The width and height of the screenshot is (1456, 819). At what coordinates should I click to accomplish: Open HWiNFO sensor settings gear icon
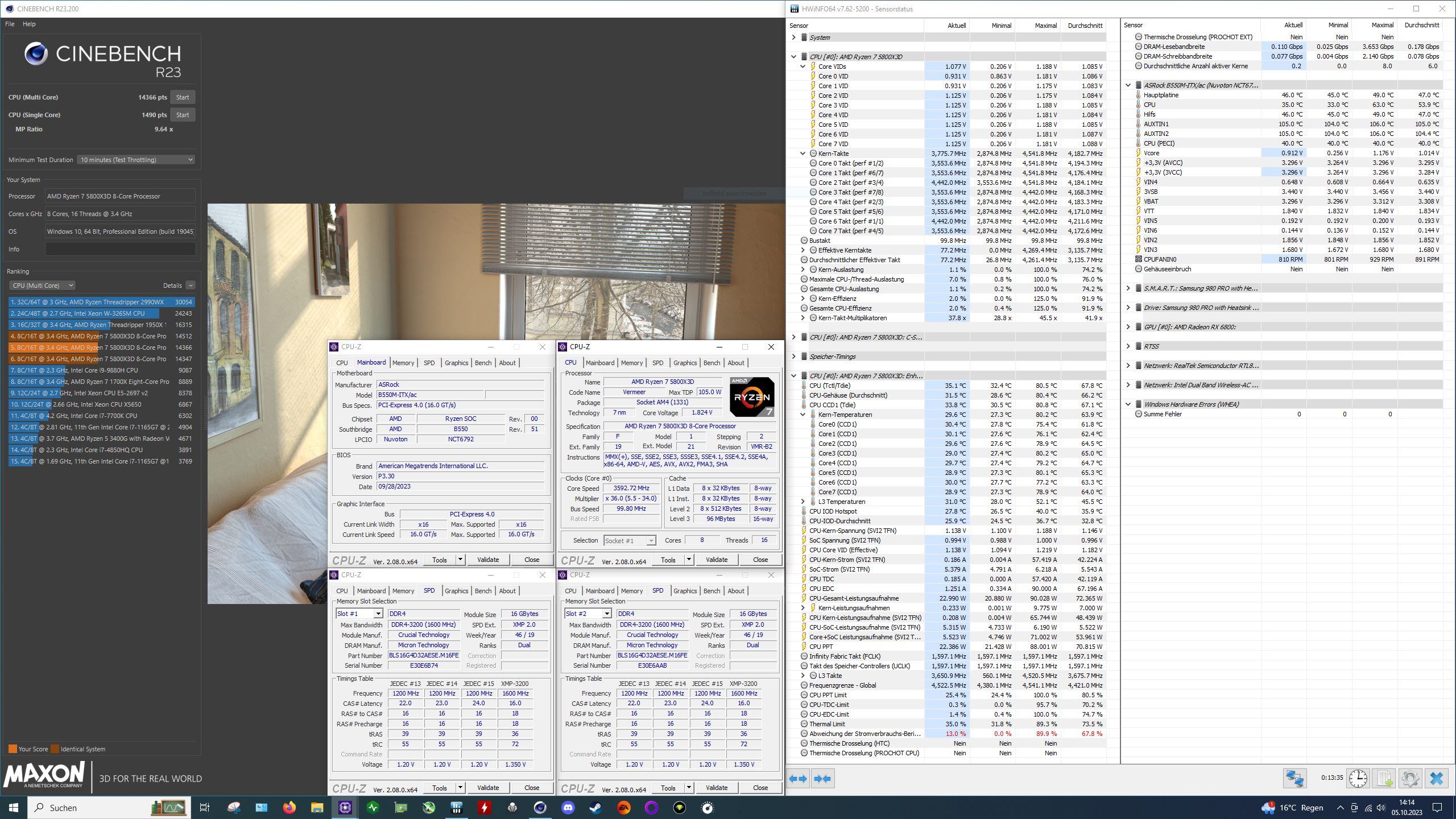[1410, 778]
